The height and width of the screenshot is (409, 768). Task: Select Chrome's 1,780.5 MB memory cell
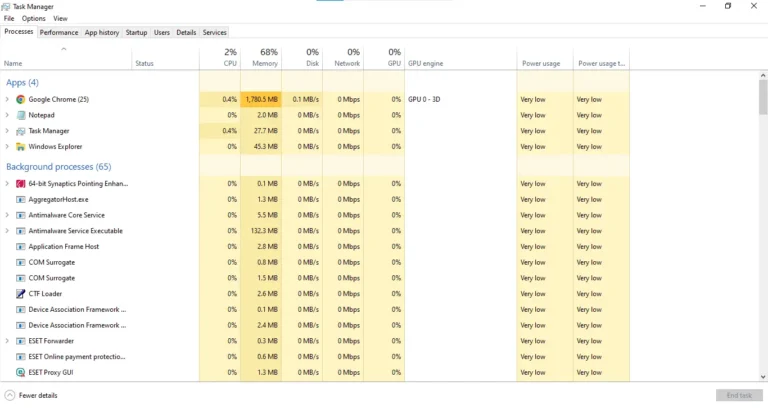261,99
